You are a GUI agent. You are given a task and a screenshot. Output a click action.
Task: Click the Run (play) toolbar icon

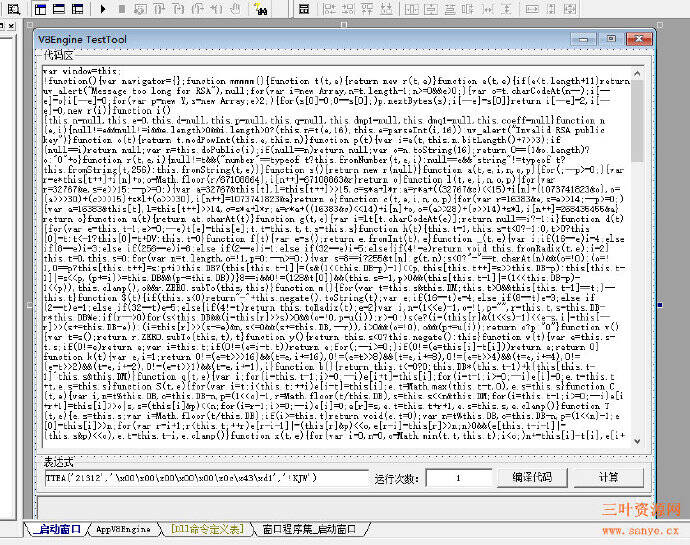coord(104,9)
